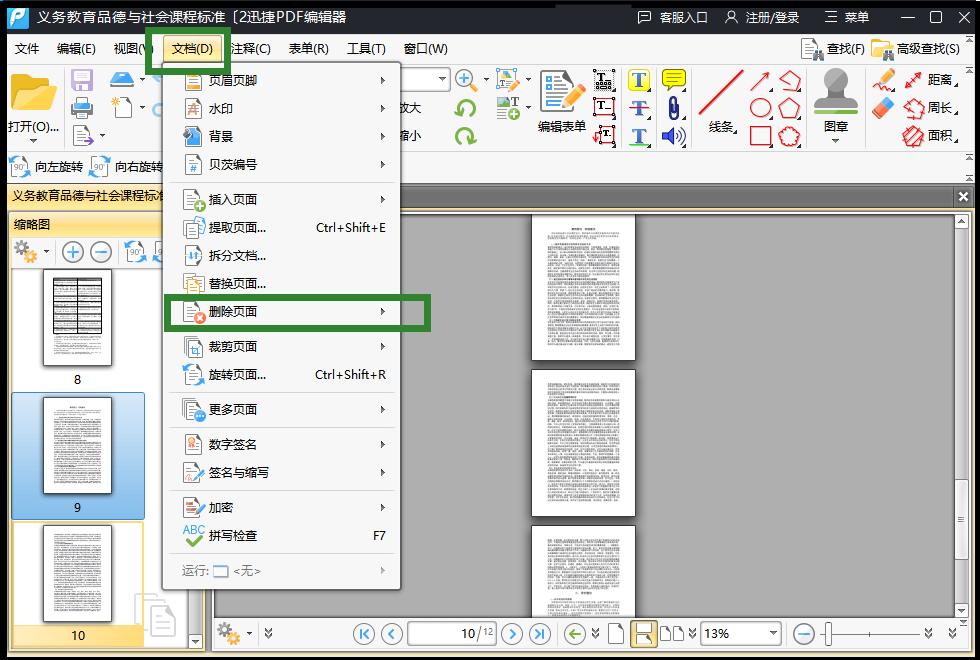Click the Register/Login (注册/登录) link
Viewport: 980px width, 660px height.
(762, 17)
